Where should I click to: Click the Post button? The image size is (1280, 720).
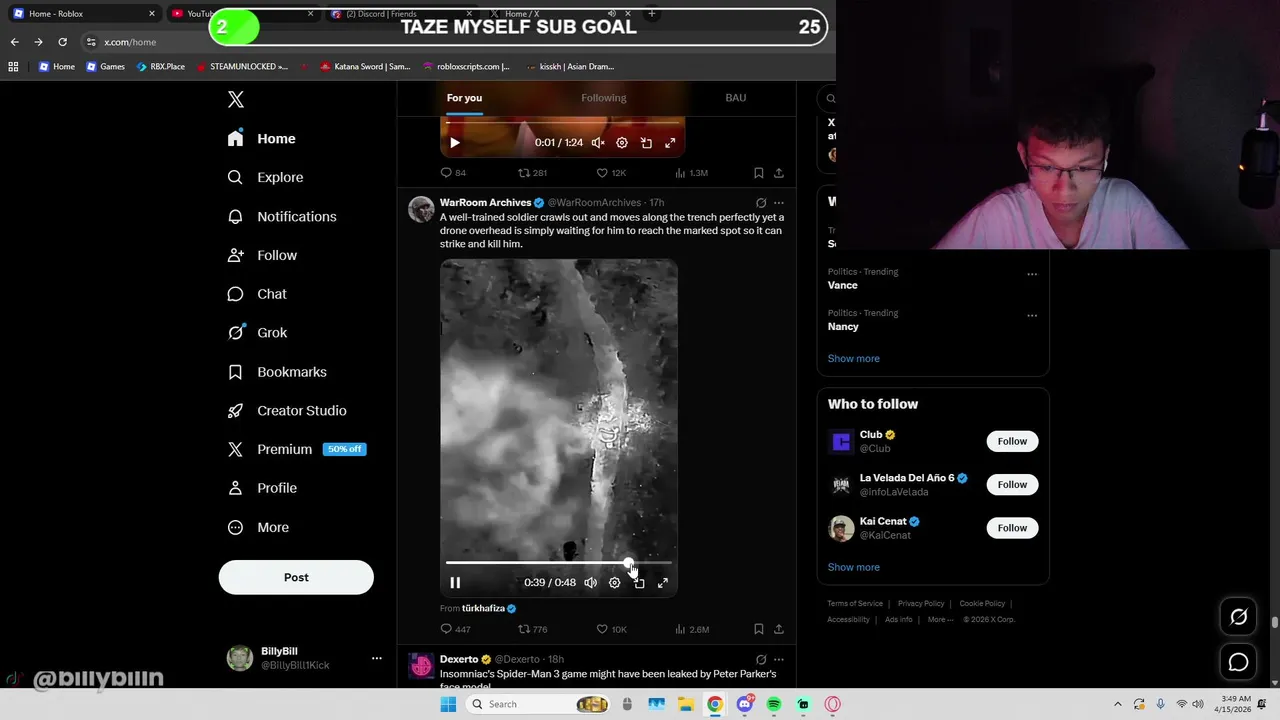pos(296,577)
